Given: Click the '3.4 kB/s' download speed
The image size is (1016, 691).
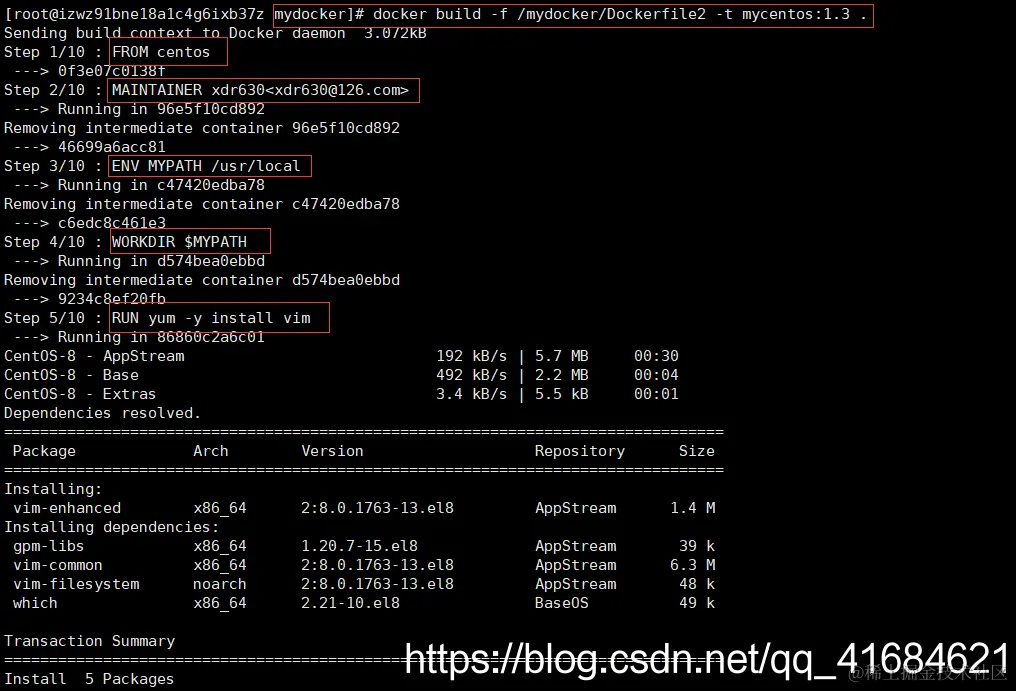Looking at the screenshot, I should 471,393.
